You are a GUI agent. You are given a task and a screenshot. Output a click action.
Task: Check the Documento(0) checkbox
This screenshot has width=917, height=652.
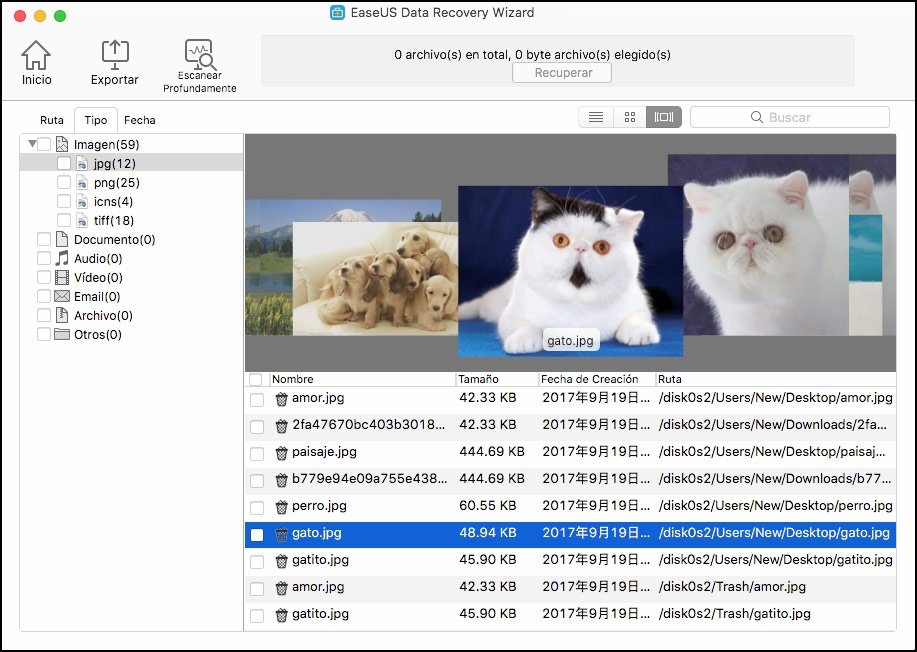point(44,239)
